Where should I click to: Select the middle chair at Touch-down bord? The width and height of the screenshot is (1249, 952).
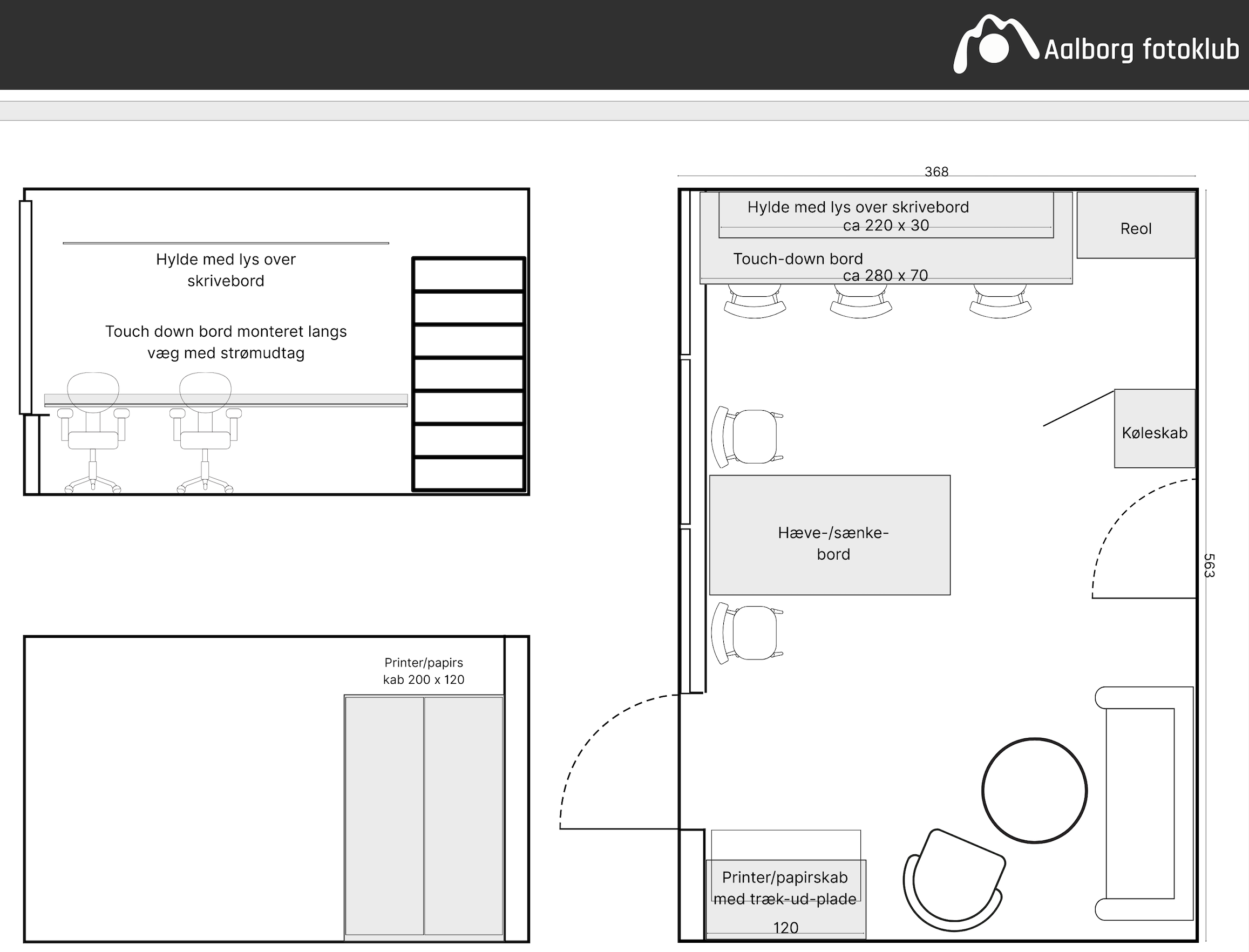861,302
